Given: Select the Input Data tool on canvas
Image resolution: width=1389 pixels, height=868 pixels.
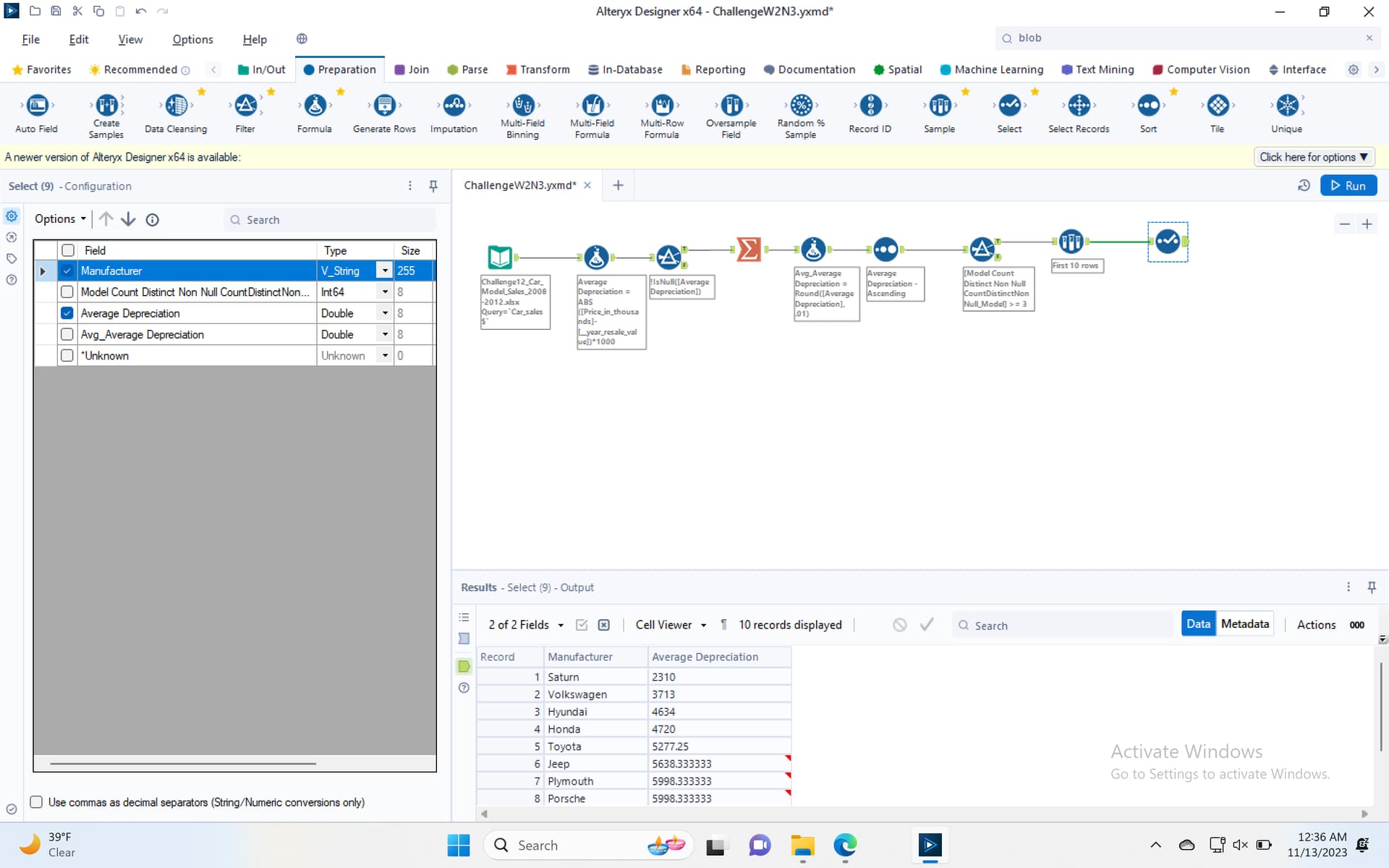Looking at the screenshot, I should coord(500,257).
